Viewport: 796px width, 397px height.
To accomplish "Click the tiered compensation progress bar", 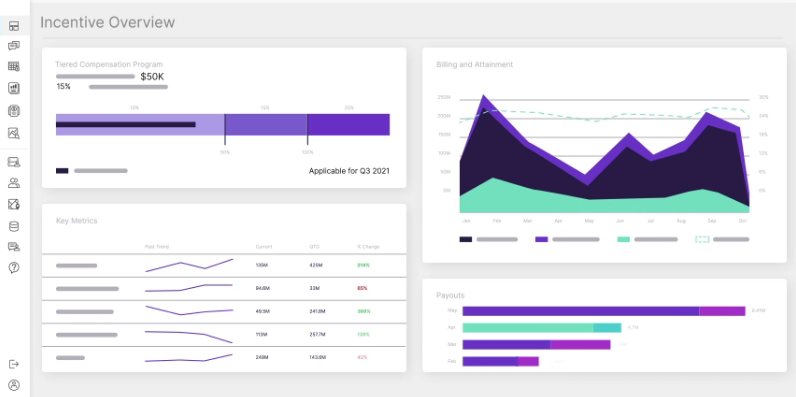I will pos(223,124).
